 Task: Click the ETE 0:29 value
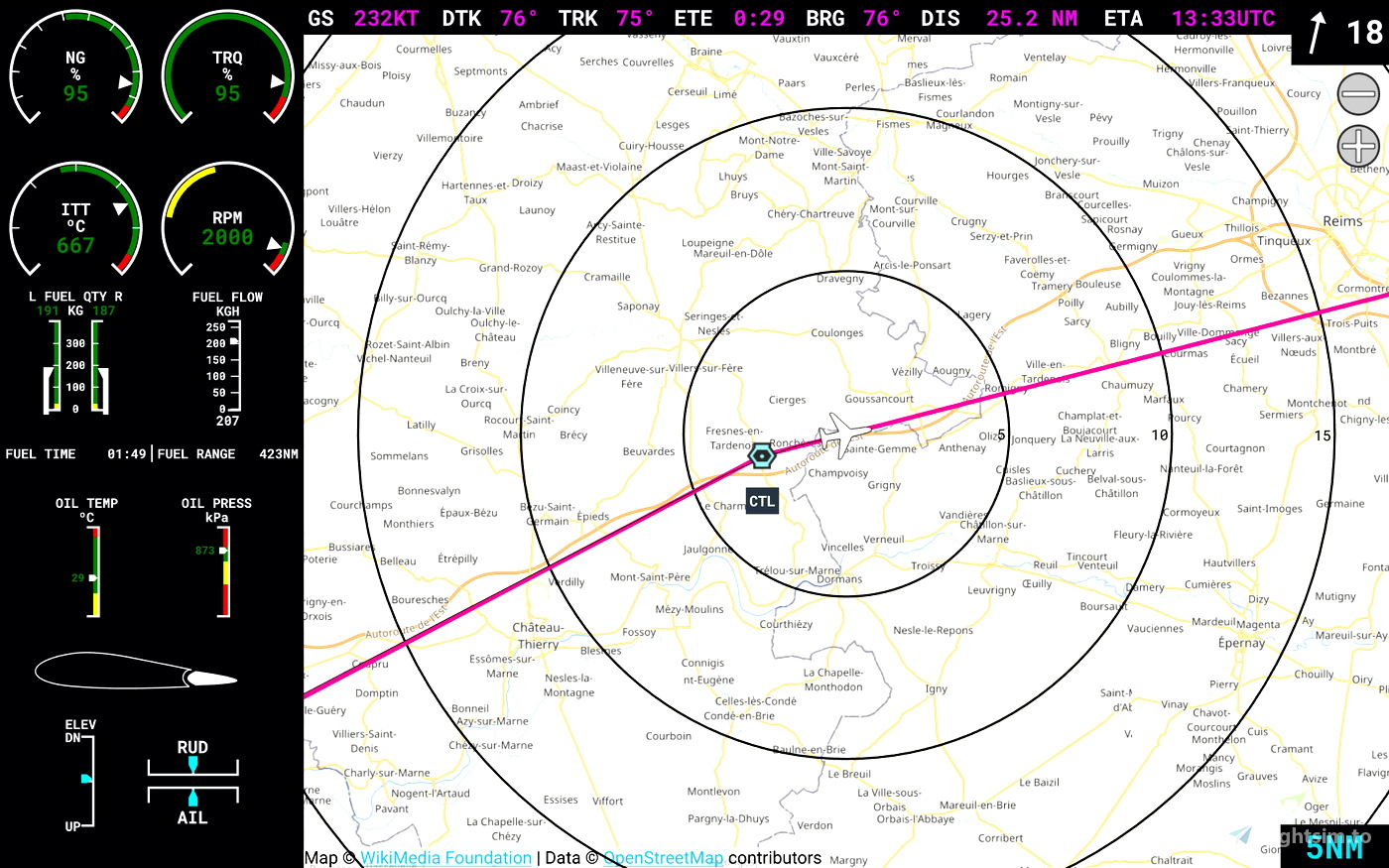coord(759,18)
